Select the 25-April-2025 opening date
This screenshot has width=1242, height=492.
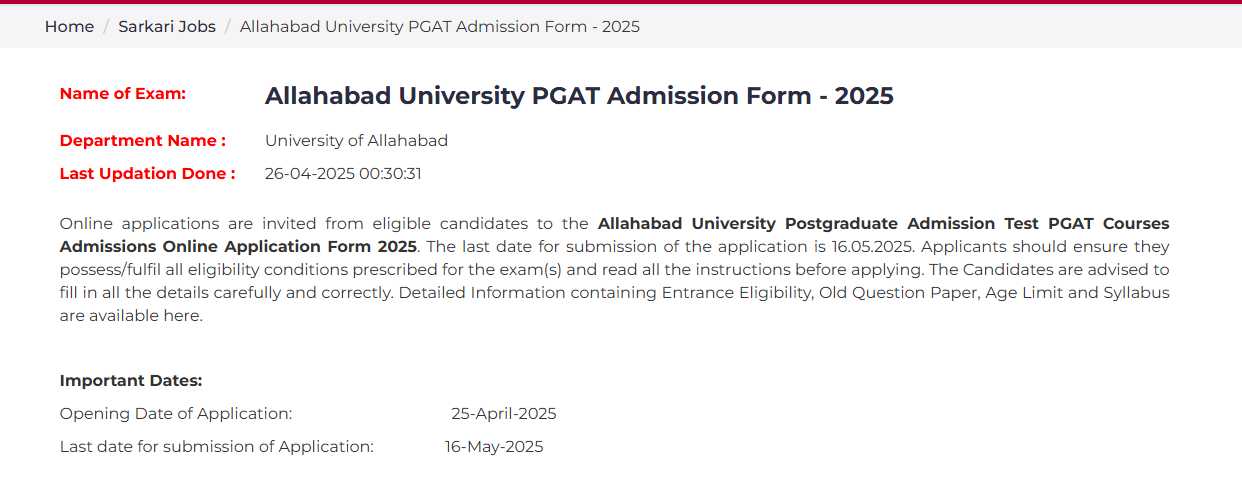tap(504, 414)
